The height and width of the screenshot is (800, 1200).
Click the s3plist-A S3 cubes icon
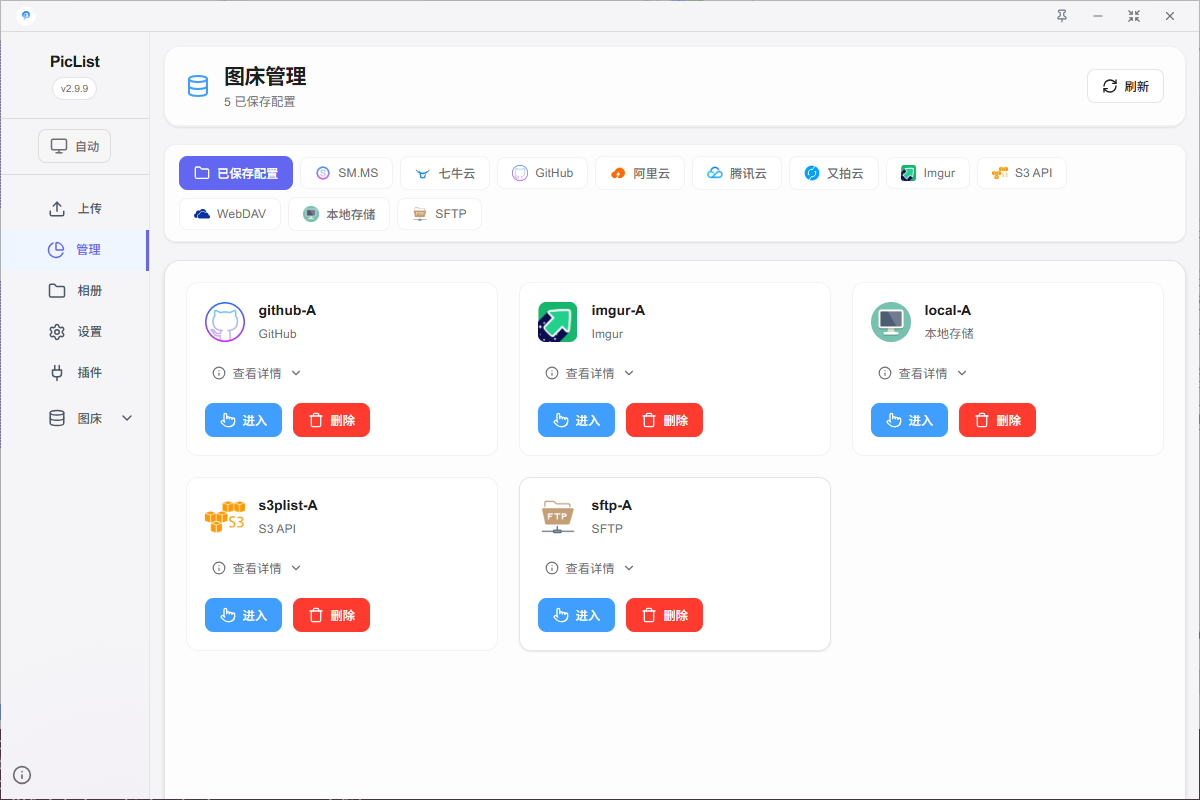[225, 517]
